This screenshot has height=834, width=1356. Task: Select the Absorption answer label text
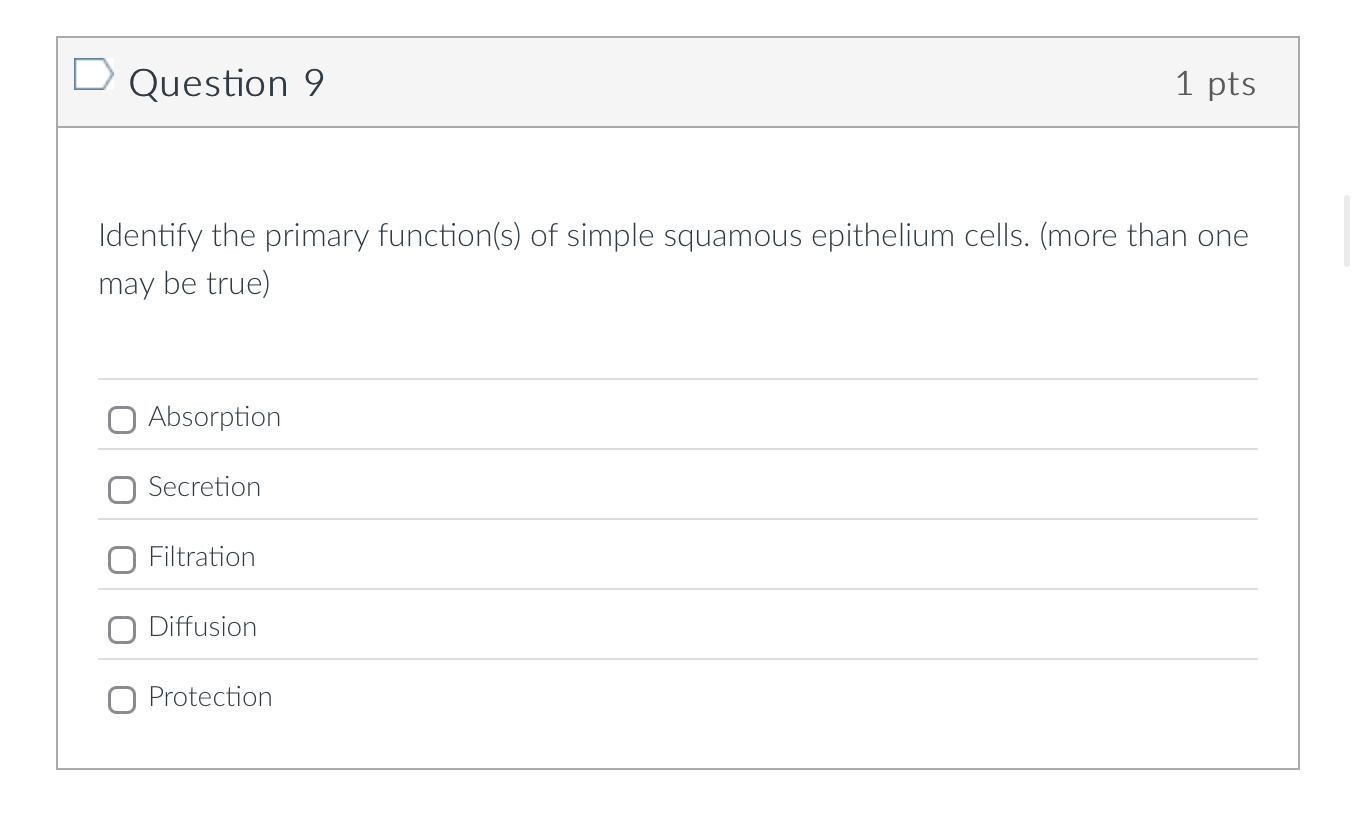tap(214, 417)
